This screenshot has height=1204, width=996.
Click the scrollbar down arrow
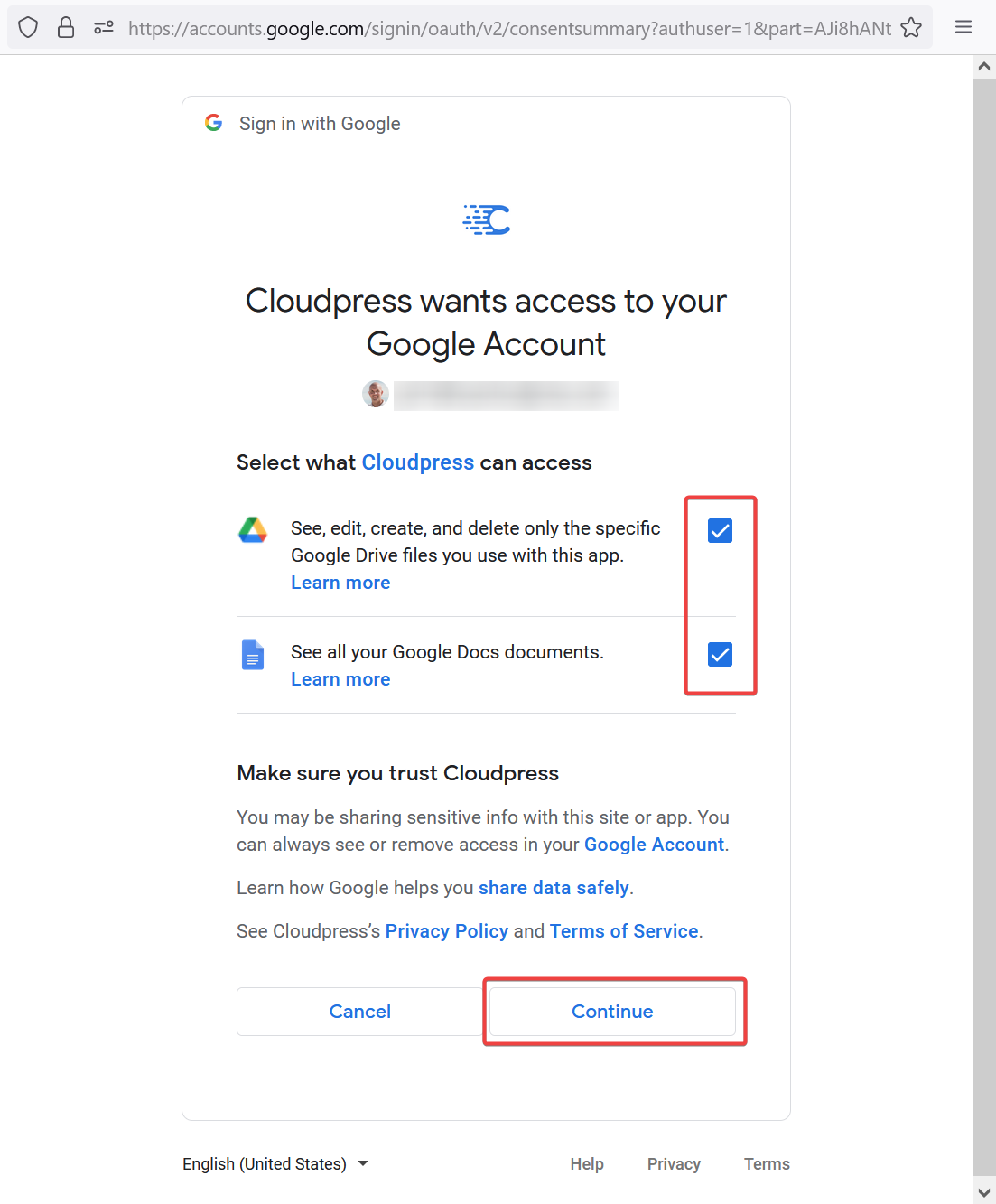click(983, 1191)
